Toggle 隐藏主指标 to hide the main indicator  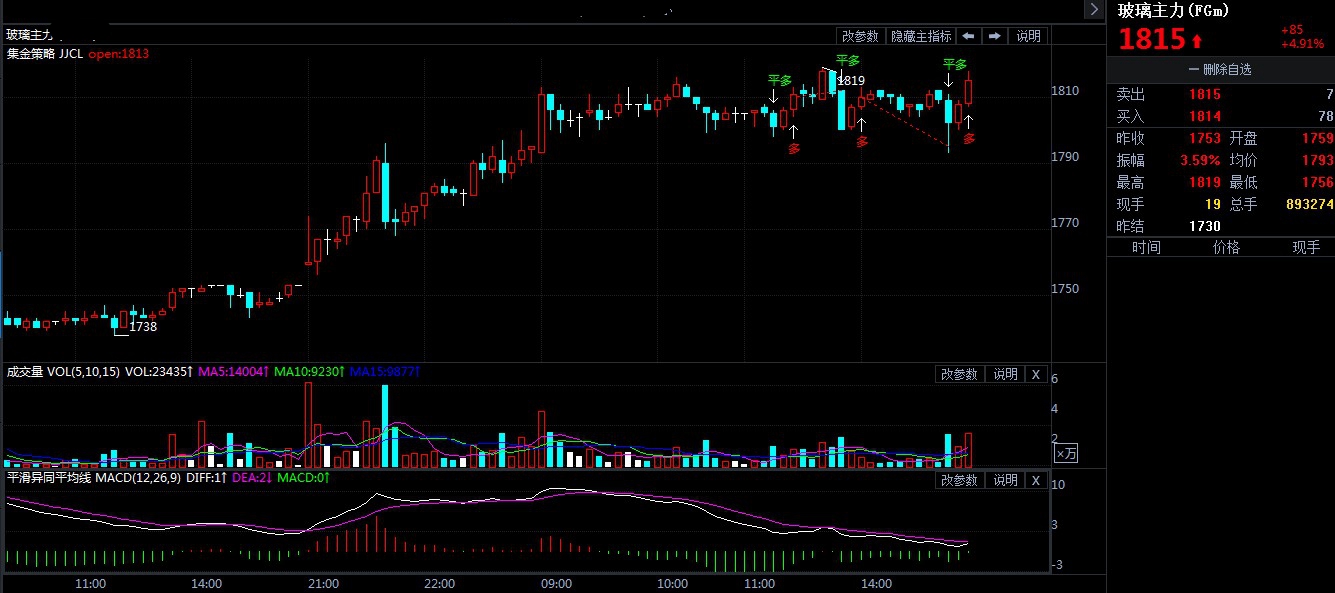point(921,36)
